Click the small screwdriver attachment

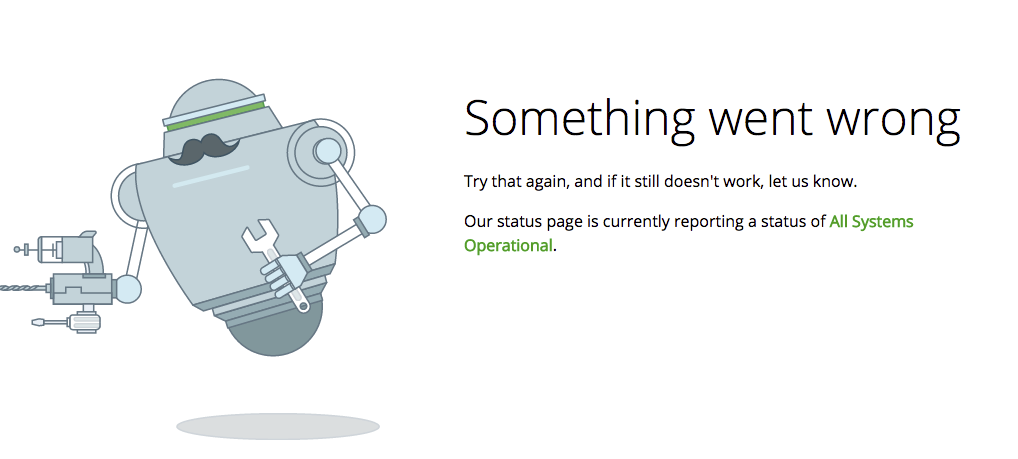(x=65, y=322)
